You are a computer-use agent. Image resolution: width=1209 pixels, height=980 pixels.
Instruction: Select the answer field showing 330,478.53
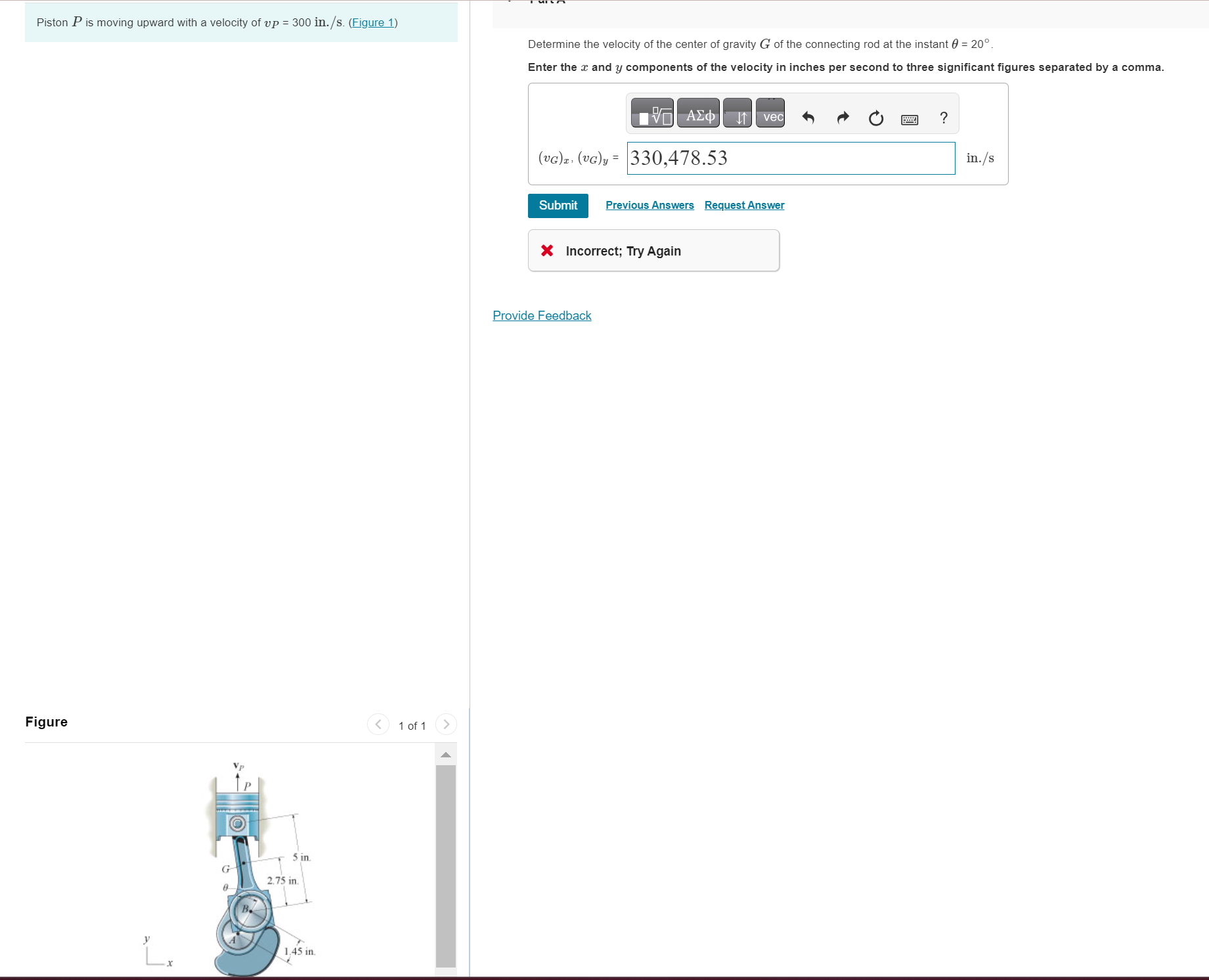click(x=790, y=158)
